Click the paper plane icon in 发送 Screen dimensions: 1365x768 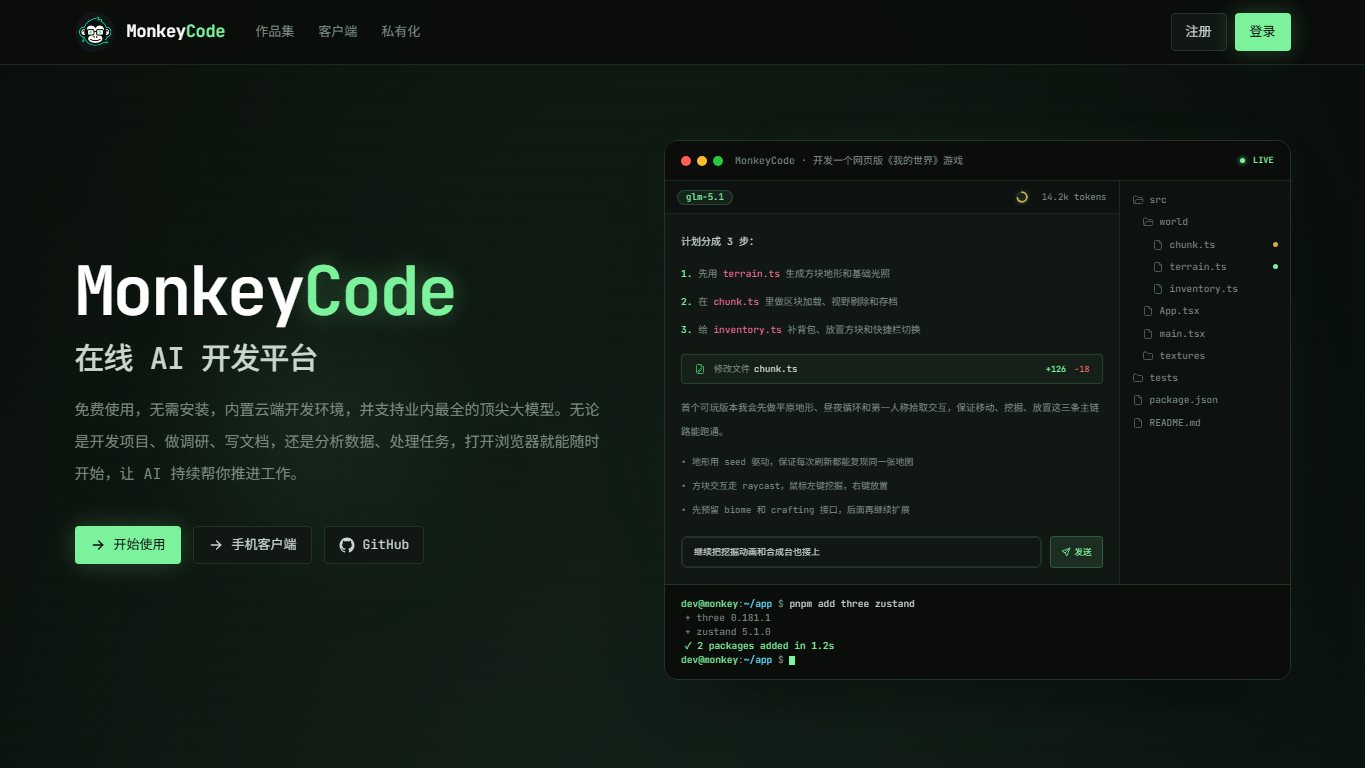pos(1066,552)
